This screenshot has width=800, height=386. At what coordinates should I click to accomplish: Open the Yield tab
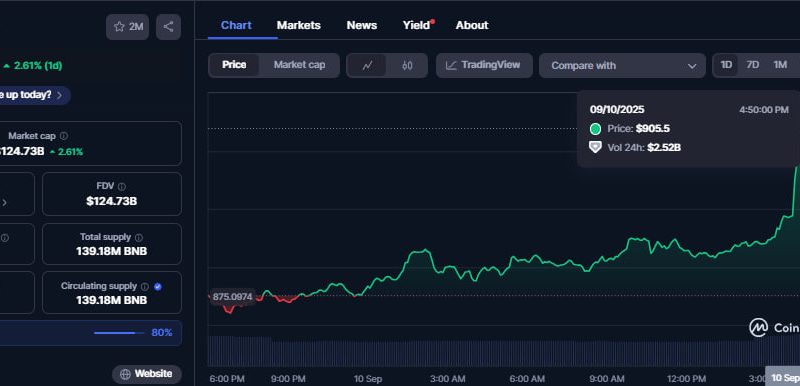coord(416,25)
